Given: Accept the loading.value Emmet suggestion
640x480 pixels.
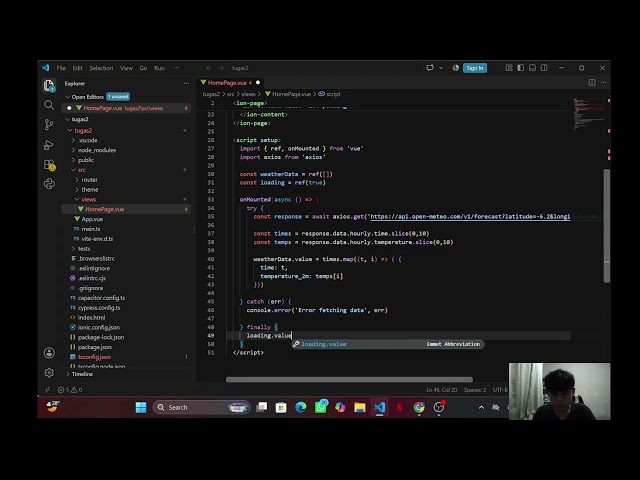Looking at the screenshot, I should 387,344.
